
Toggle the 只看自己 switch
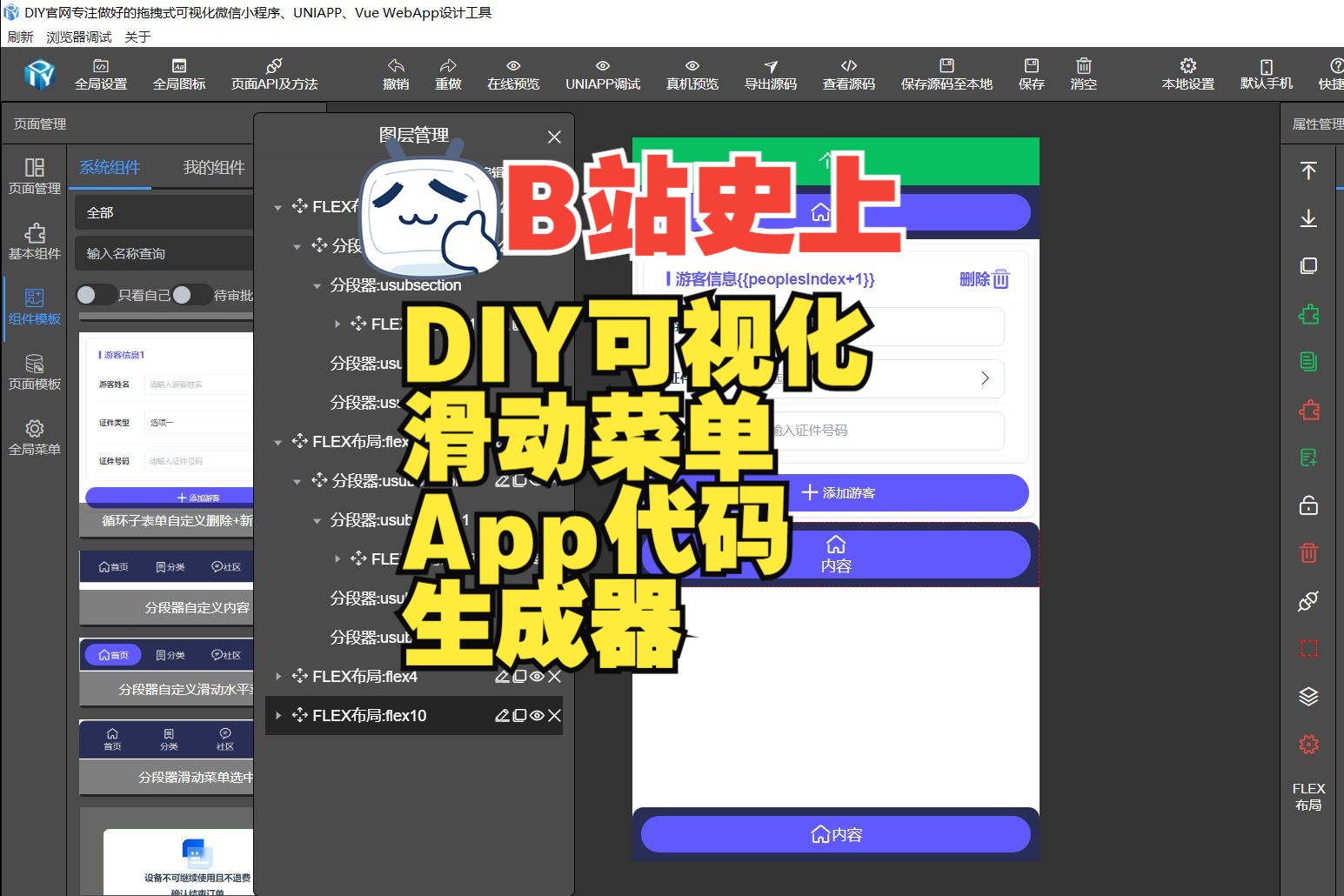96,295
